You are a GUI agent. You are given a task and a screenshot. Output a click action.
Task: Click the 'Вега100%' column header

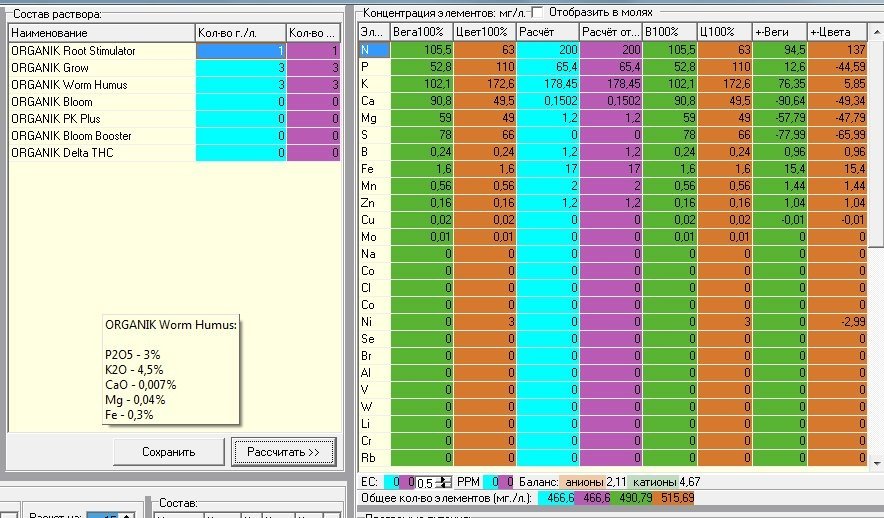pyautogui.click(x=422, y=32)
